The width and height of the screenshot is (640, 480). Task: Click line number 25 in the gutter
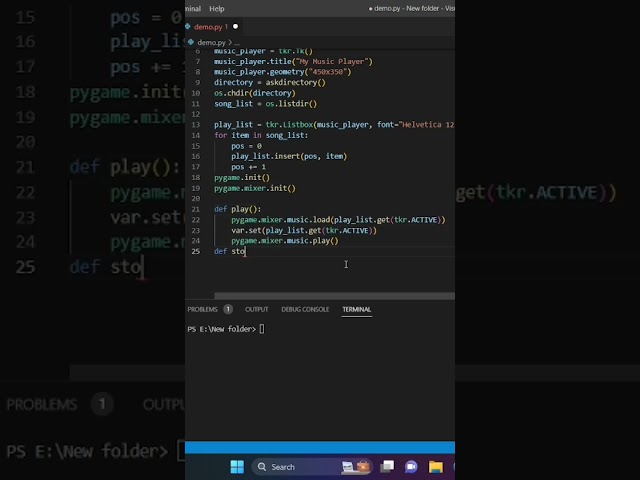point(196,251)
